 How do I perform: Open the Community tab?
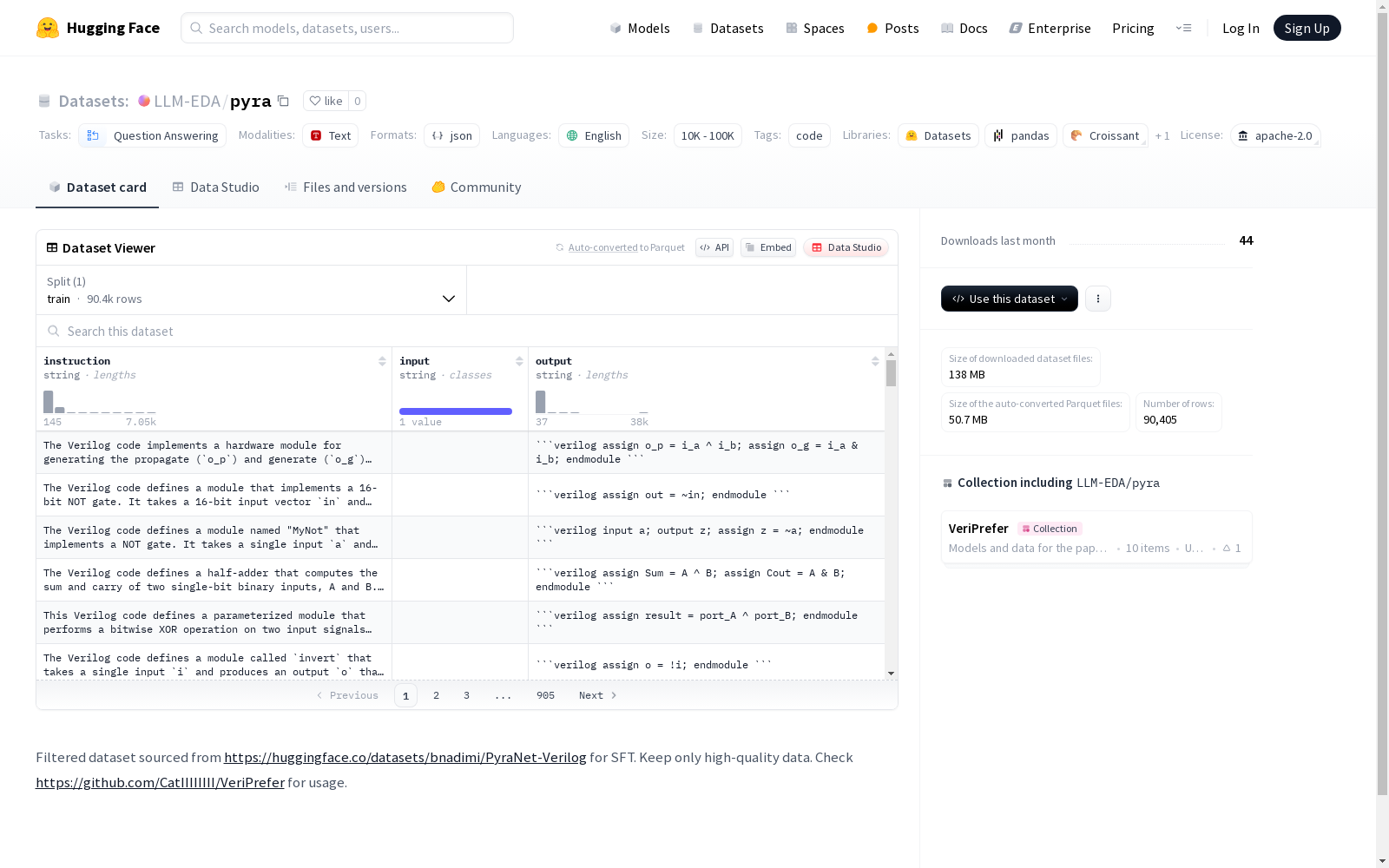point(477,187)
